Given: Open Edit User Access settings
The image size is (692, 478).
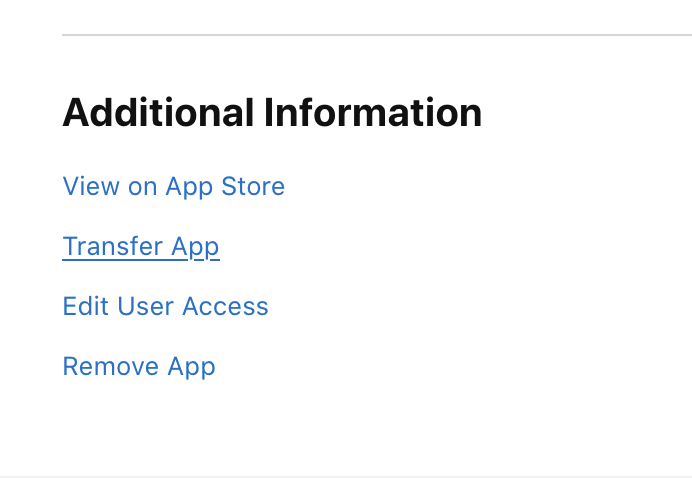Looking at the screenshot, I should point(165,307).
